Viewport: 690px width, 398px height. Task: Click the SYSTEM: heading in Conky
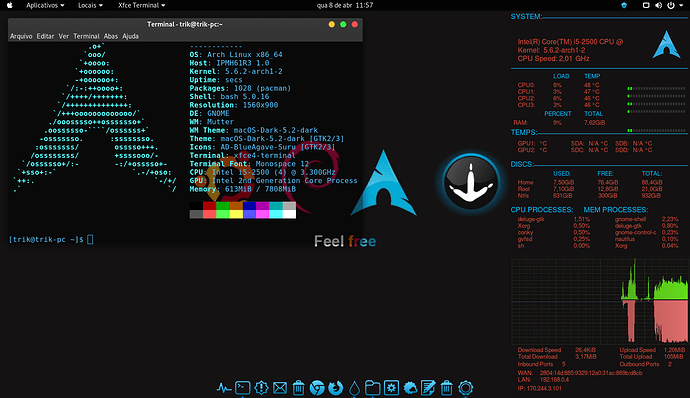526,17
